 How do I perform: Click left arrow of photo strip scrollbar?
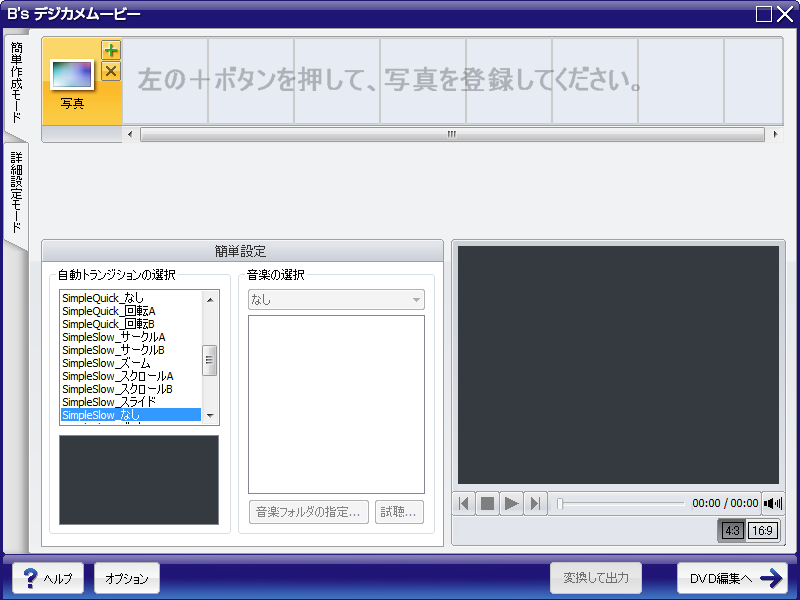(x=130, y=134)
